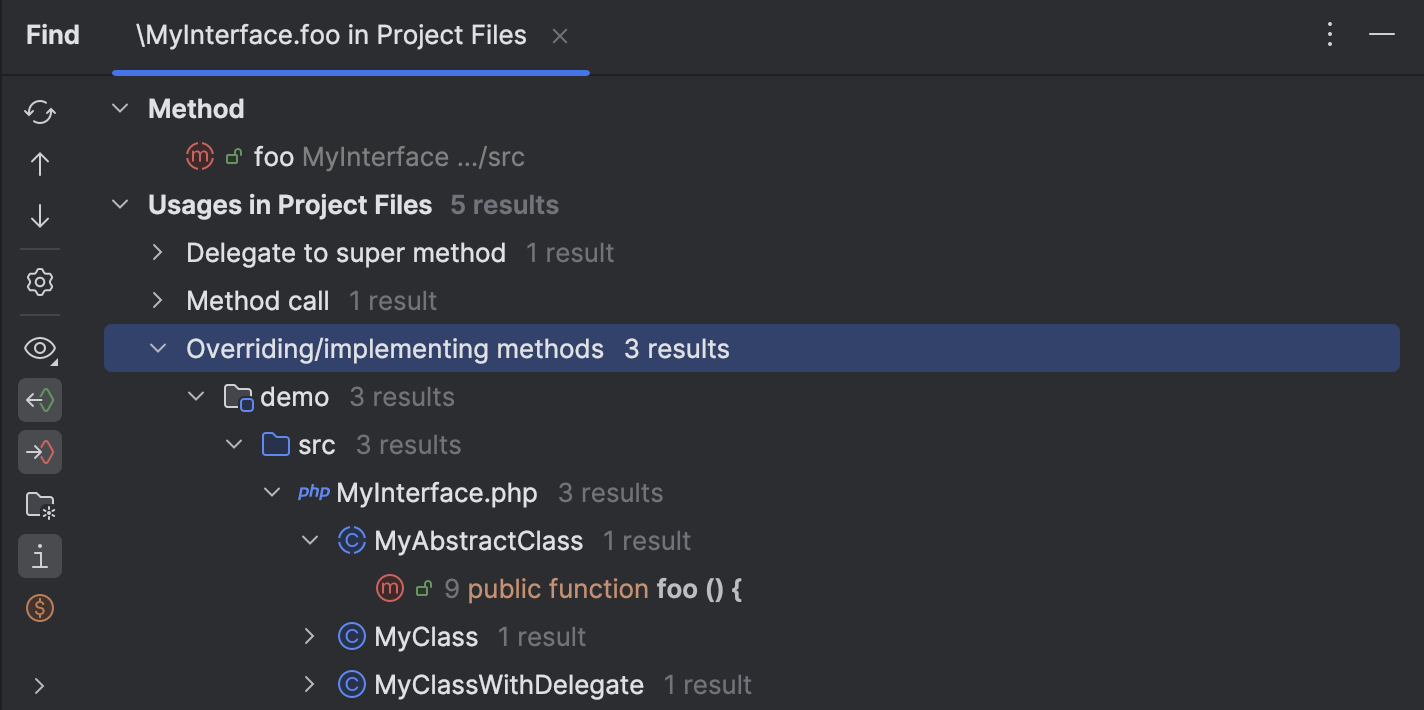Open the preview options eye icon
Screen dimensions: 1424x710
(40, 348)
